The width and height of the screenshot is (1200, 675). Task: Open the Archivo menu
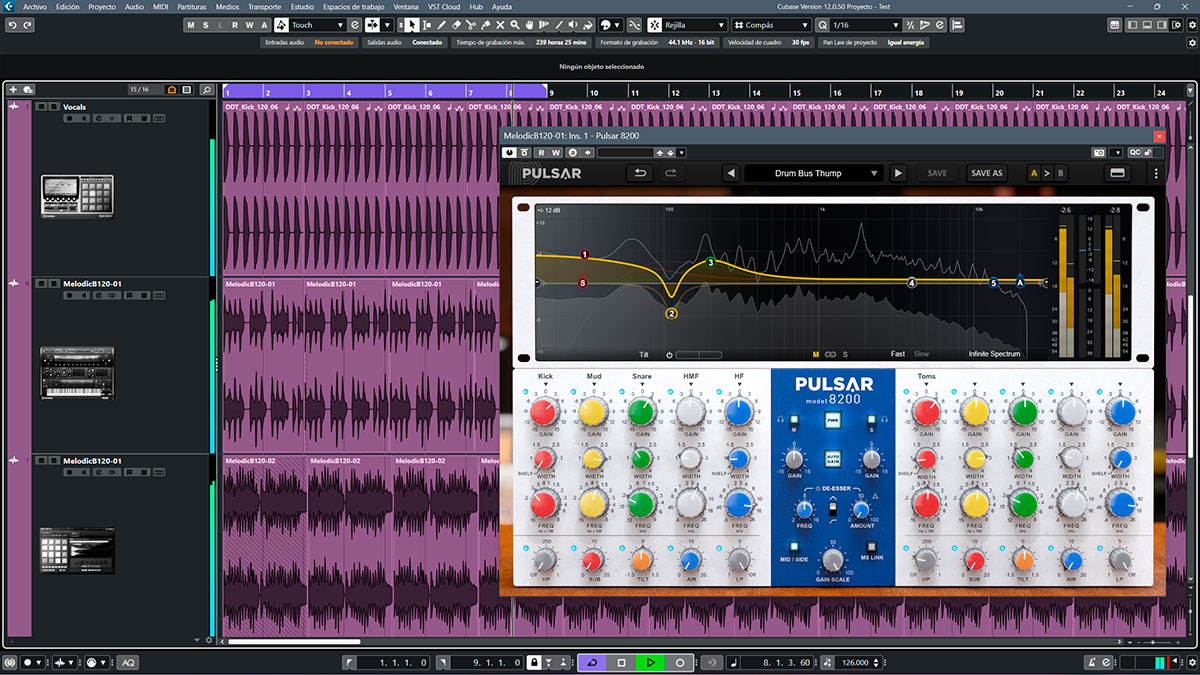tap(35, 6)
